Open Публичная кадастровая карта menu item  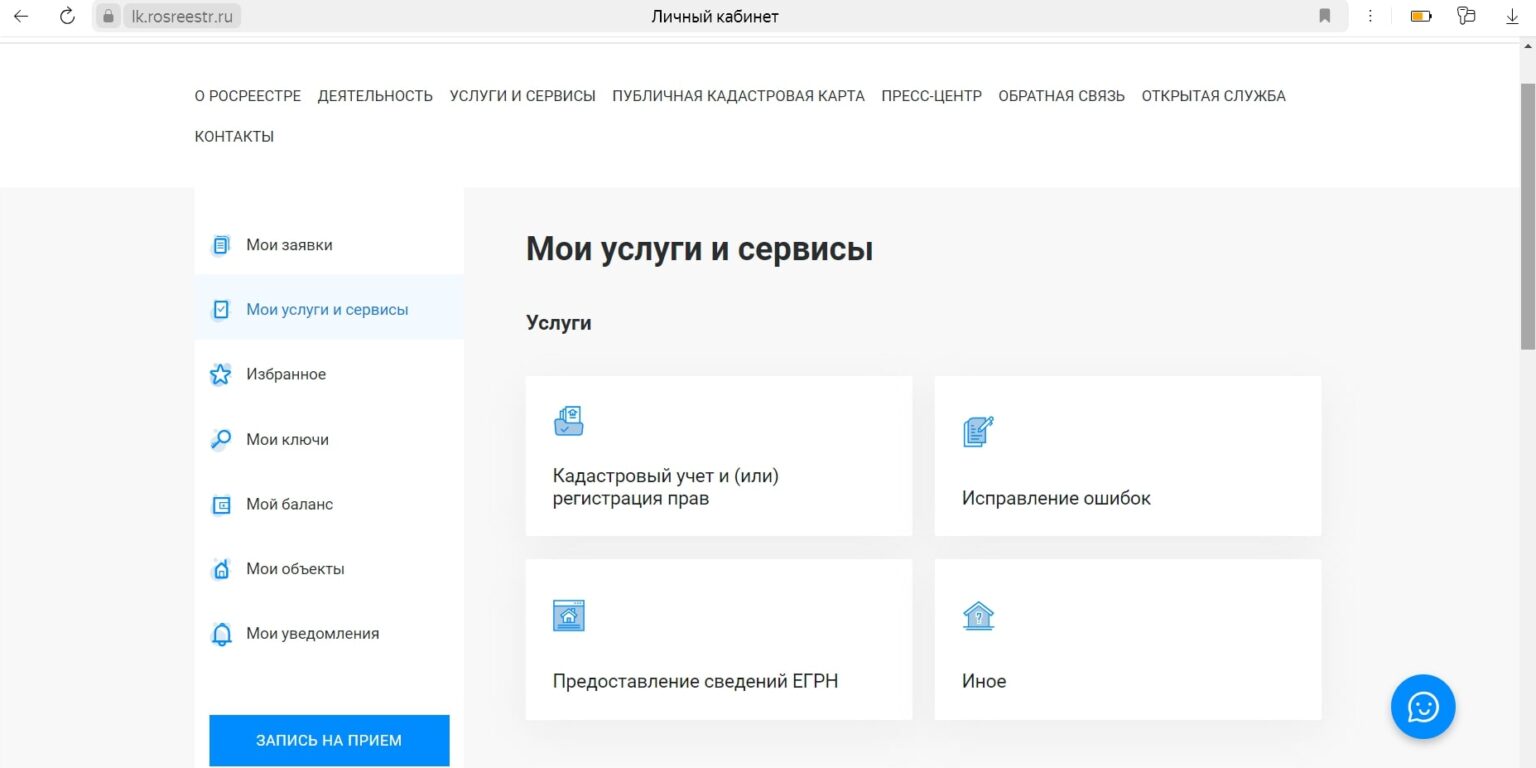click(738, 96)
